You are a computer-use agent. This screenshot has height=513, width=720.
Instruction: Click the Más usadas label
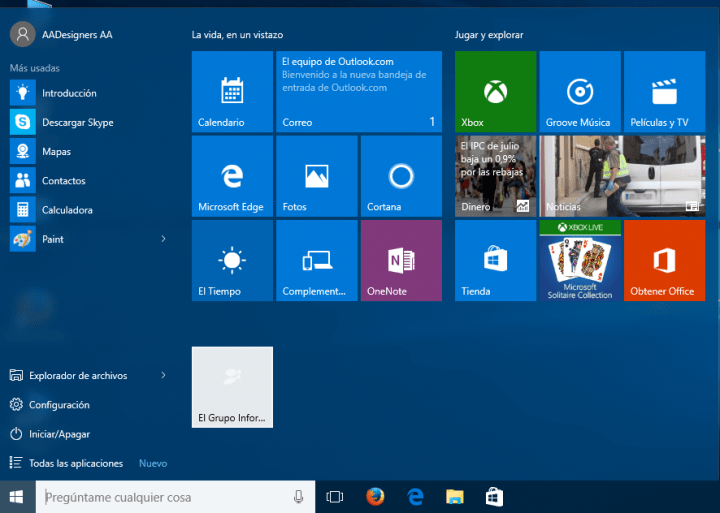[x=35, y=68]
